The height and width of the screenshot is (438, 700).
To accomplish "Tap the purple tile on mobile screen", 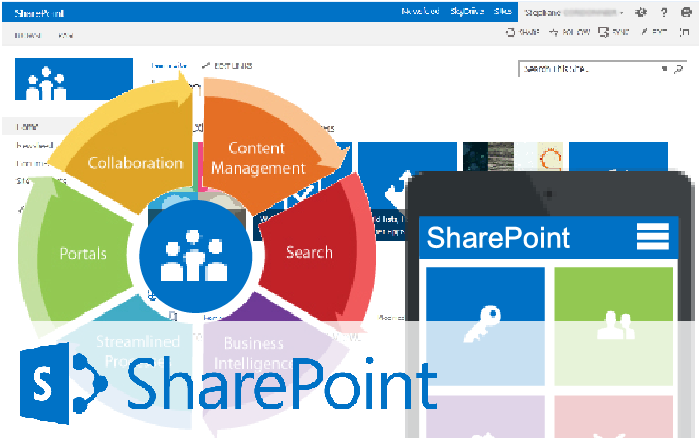I will click(485, 417).
